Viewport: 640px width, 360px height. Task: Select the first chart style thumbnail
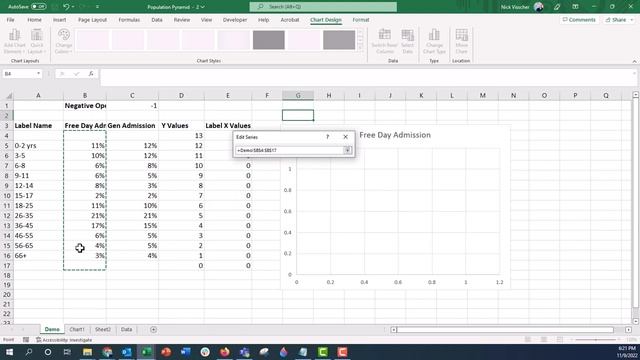(93, 40)
